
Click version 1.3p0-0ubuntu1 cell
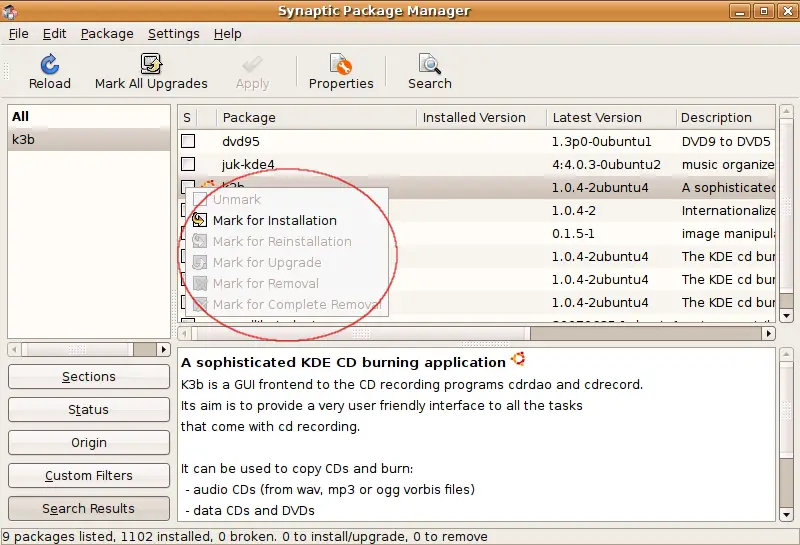[x=602, y=141]
